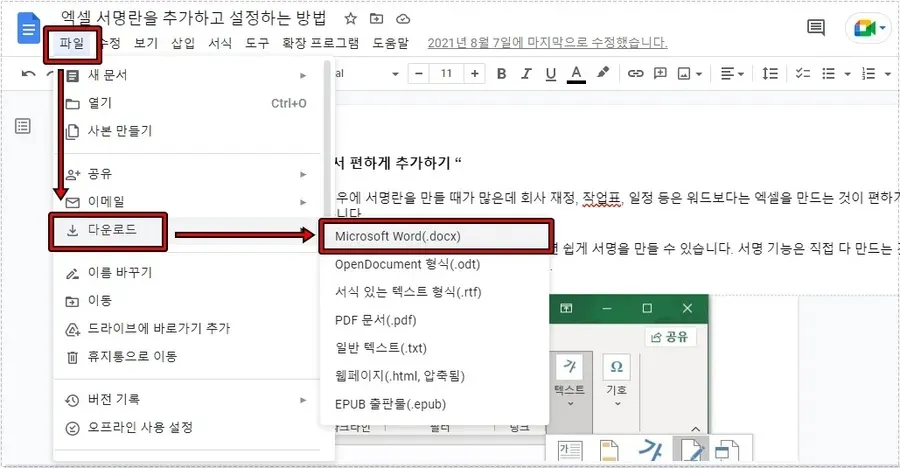Toggle 오프라인 사용 설정
Viewport: 900px width, 468px height.
(x=187, y=428)
